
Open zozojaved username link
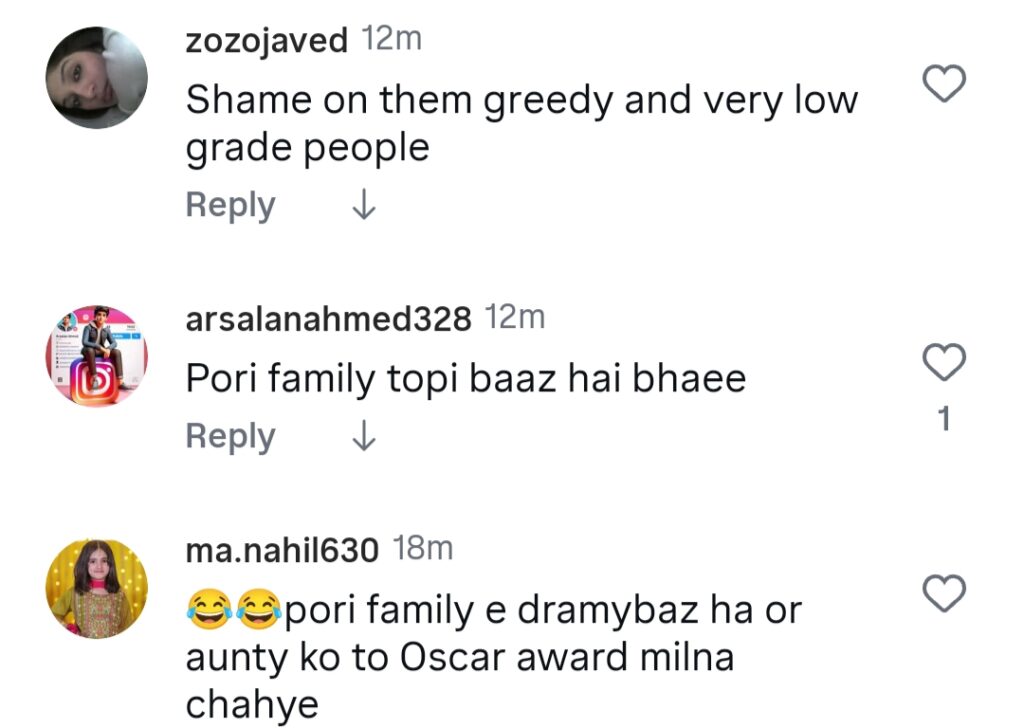[x=267, y=41]
